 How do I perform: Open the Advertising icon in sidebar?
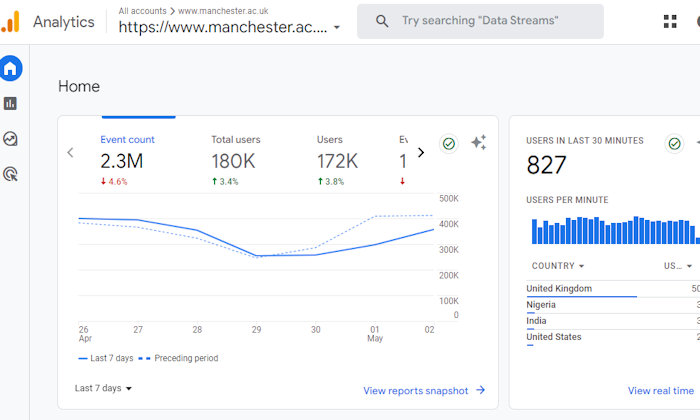(x=10, y=174)
